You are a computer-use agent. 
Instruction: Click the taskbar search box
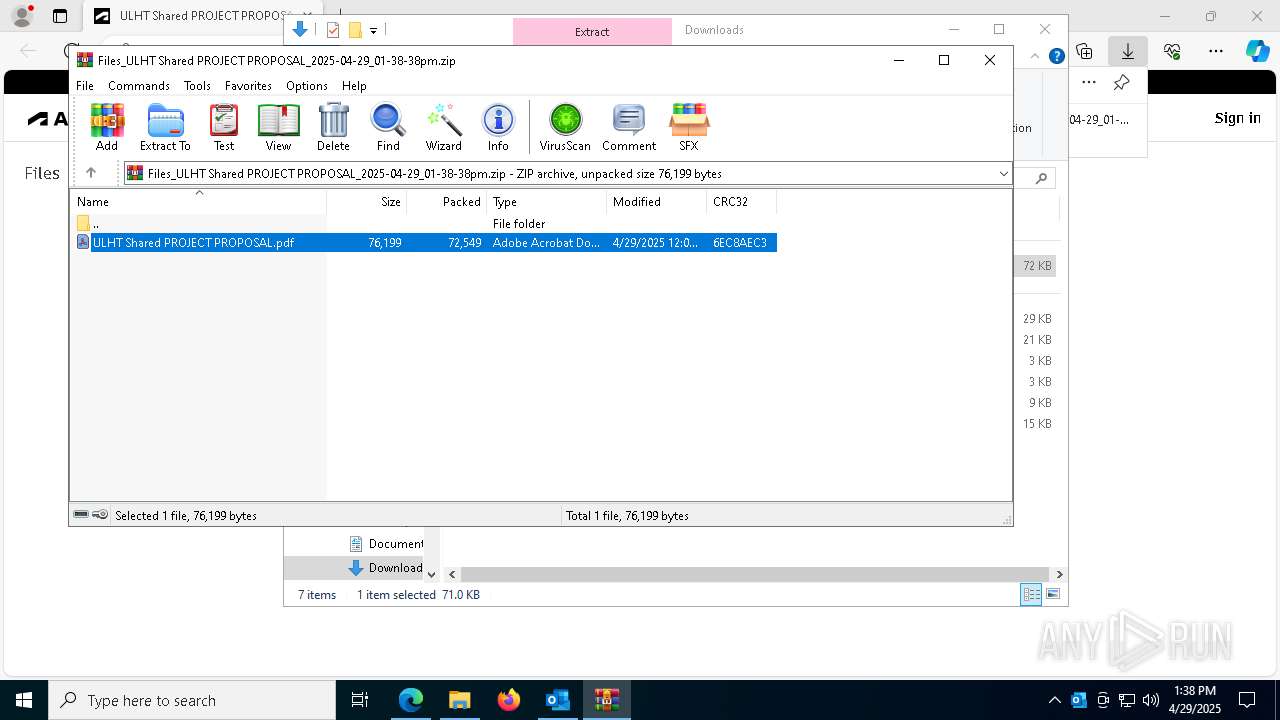[192, 700]
